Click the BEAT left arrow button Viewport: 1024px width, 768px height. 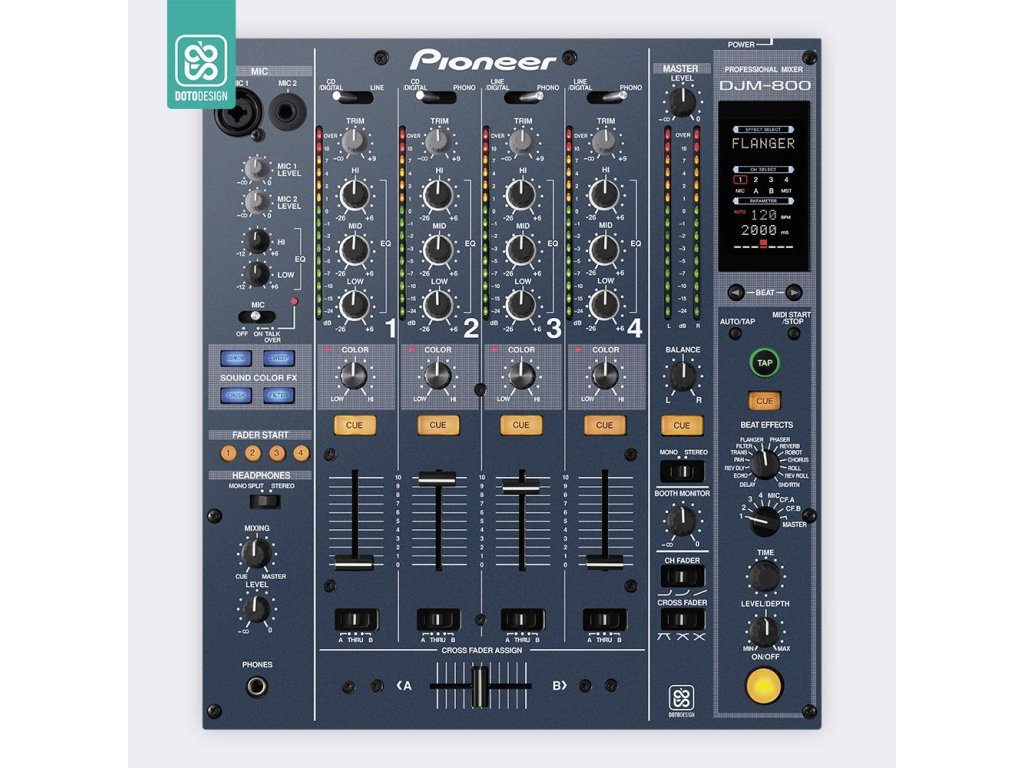click(736, 293)
